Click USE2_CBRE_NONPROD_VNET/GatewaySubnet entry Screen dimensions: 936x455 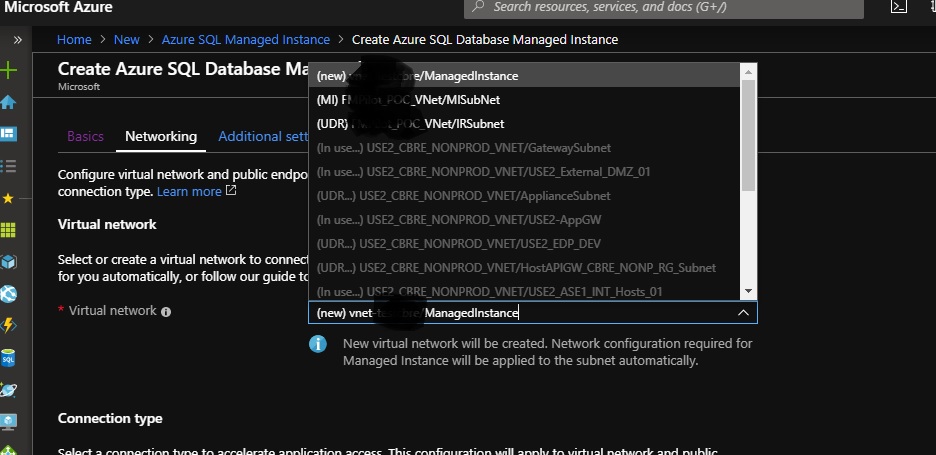pos(524,147)
